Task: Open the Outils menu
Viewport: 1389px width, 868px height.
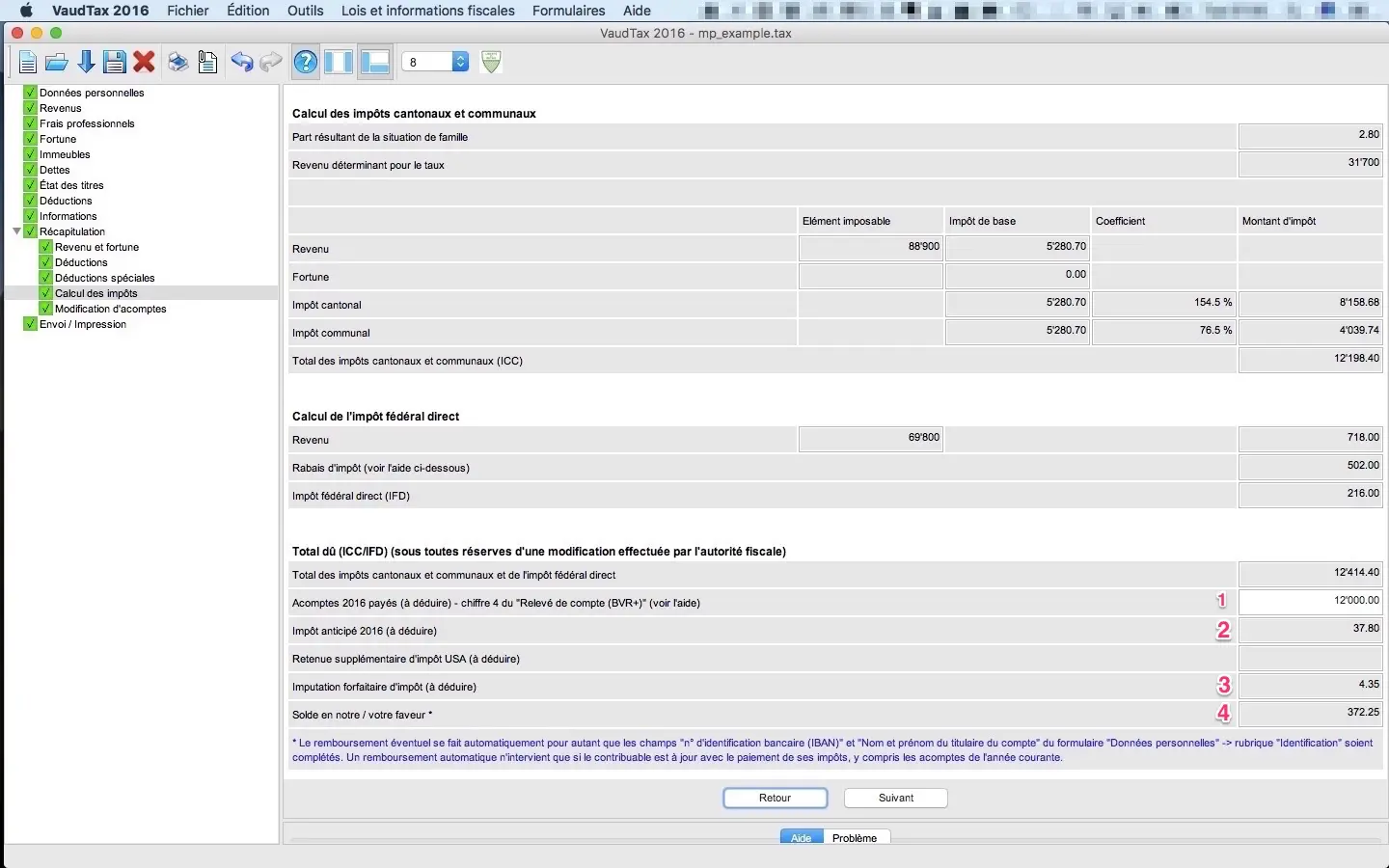Action: coord(306,11)
